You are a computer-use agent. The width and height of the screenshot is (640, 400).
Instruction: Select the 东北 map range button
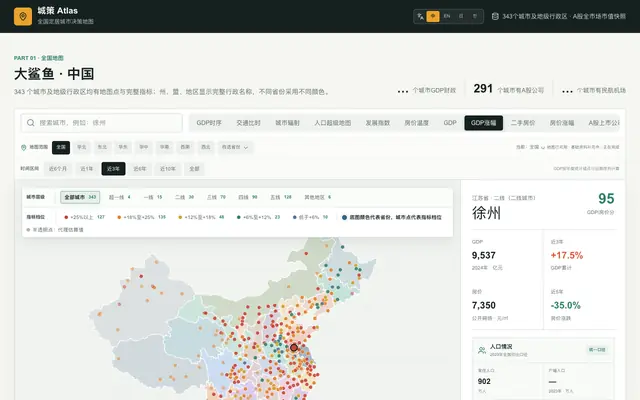click(x=102, y=147)
